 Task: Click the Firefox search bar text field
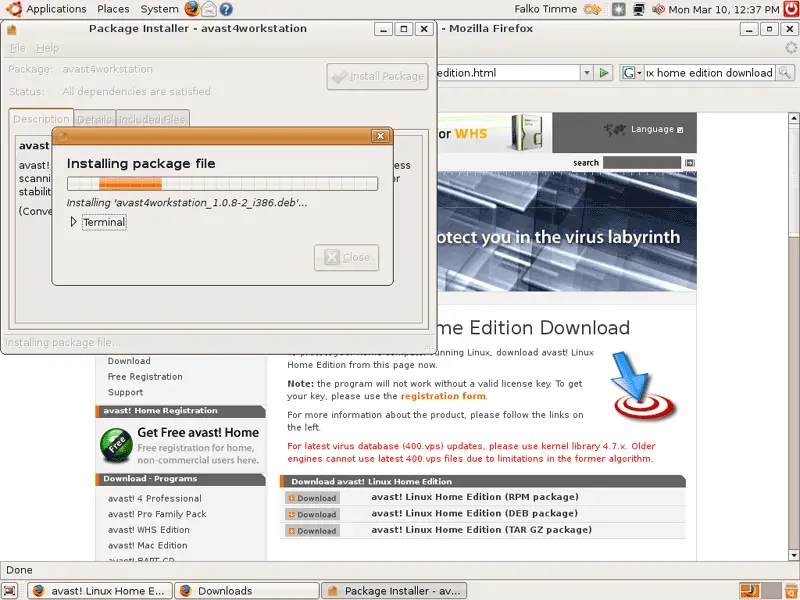[x=709, y=73]
